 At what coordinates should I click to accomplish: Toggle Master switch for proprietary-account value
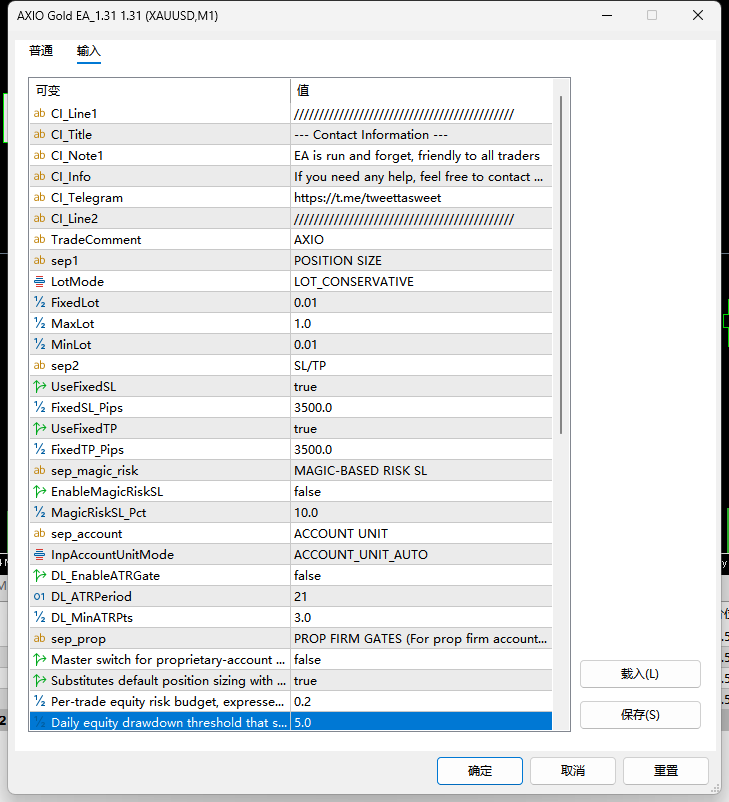tap(421, 659)
